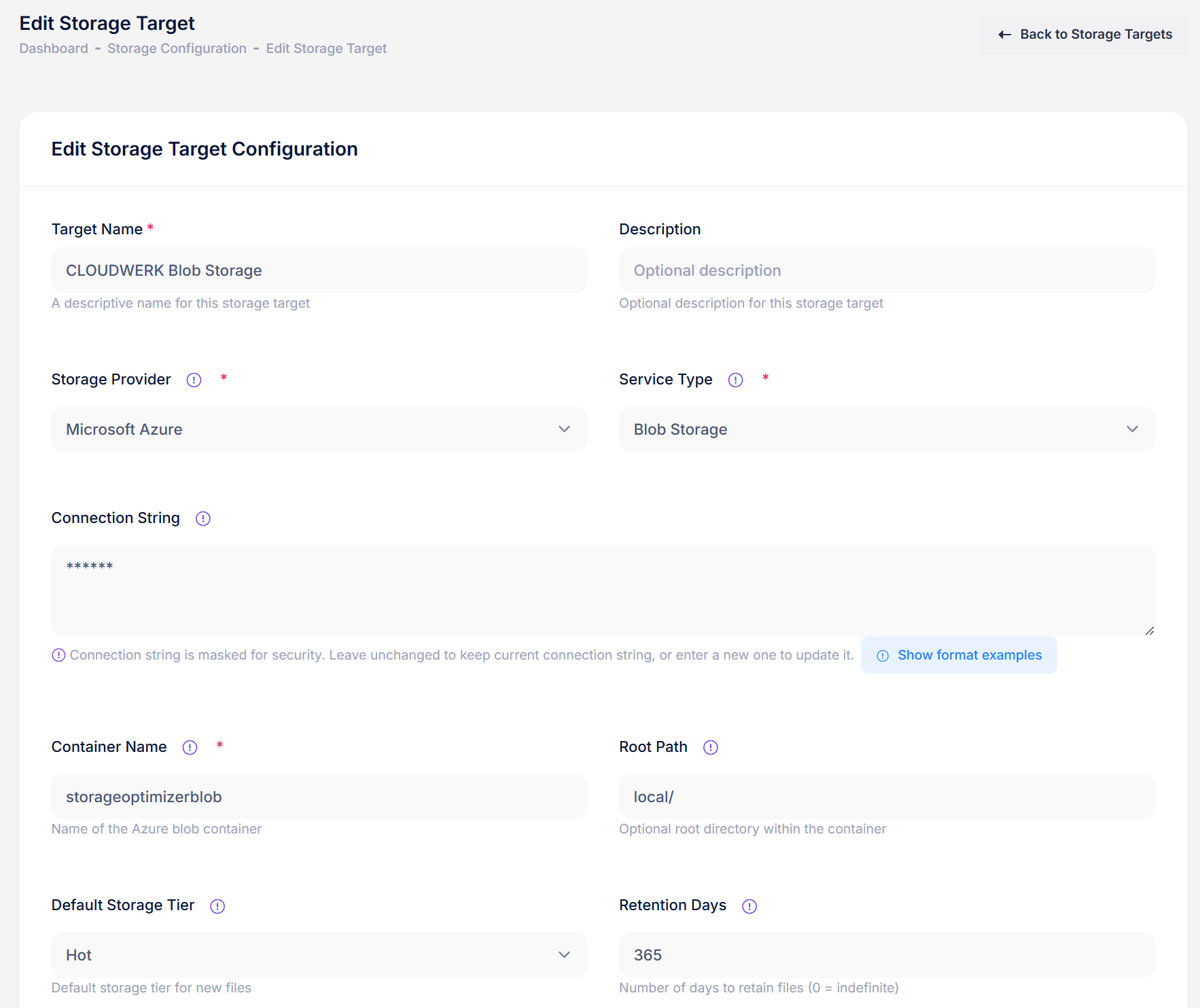Click the warning icon in the masked-string notice
This screenshot has height=1008, width=1200.
(59, 655)
